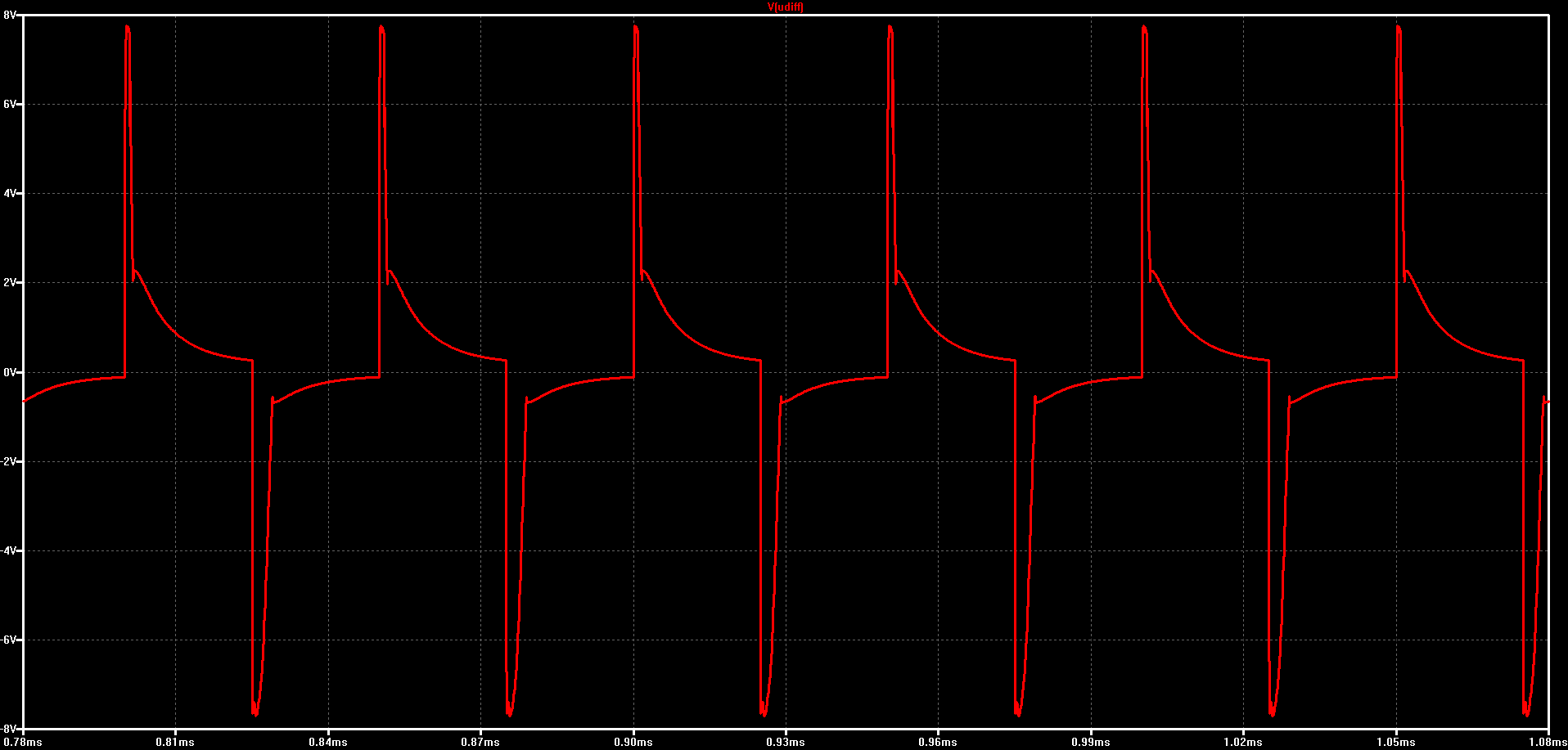Viewport: 1568px width, 750px height.
Task: Click the 0.90ms time axis label
Action: coord(633,743)
